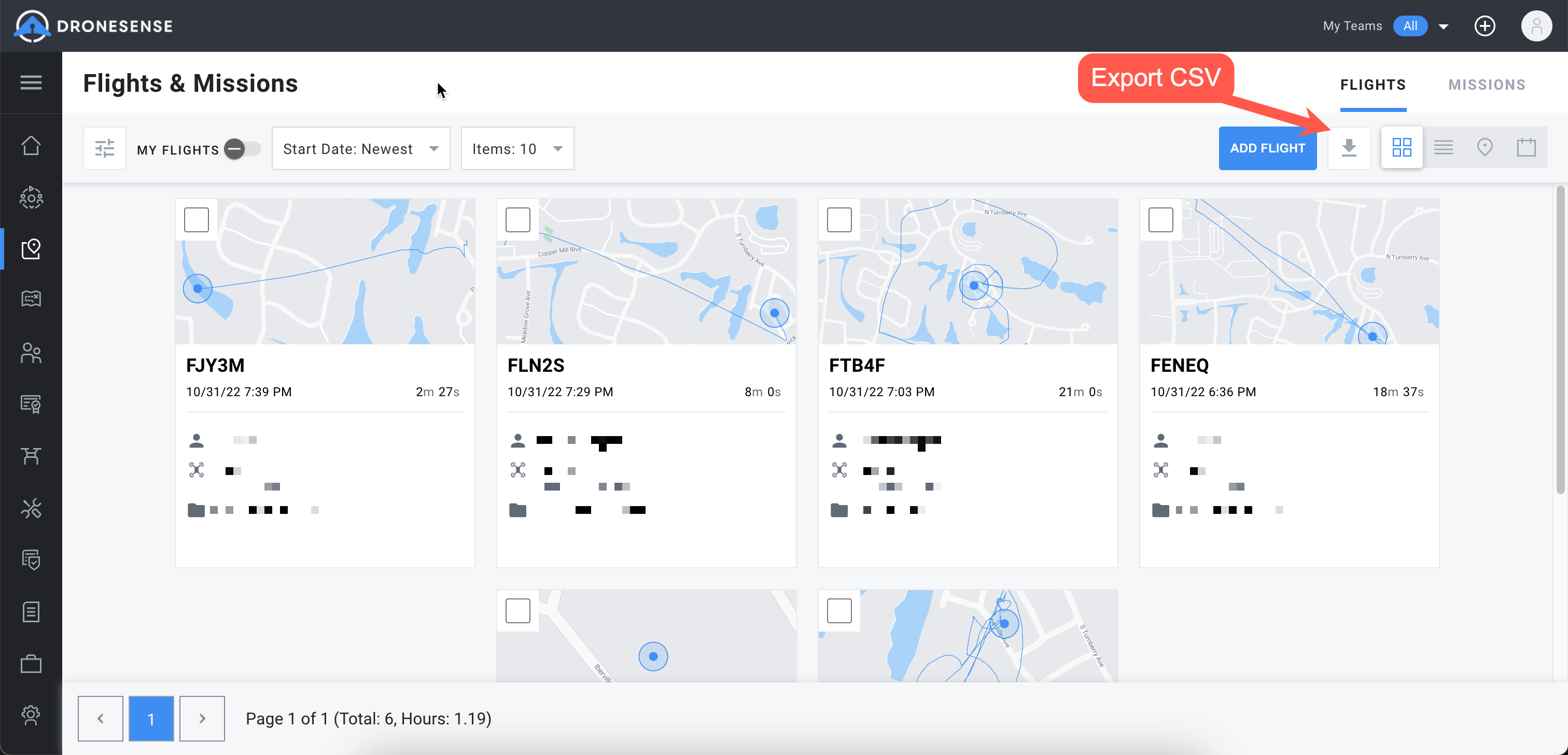This screenshot has width=1568, height=755.
Task: Switch to the Missions tab
Action: 1487,85
